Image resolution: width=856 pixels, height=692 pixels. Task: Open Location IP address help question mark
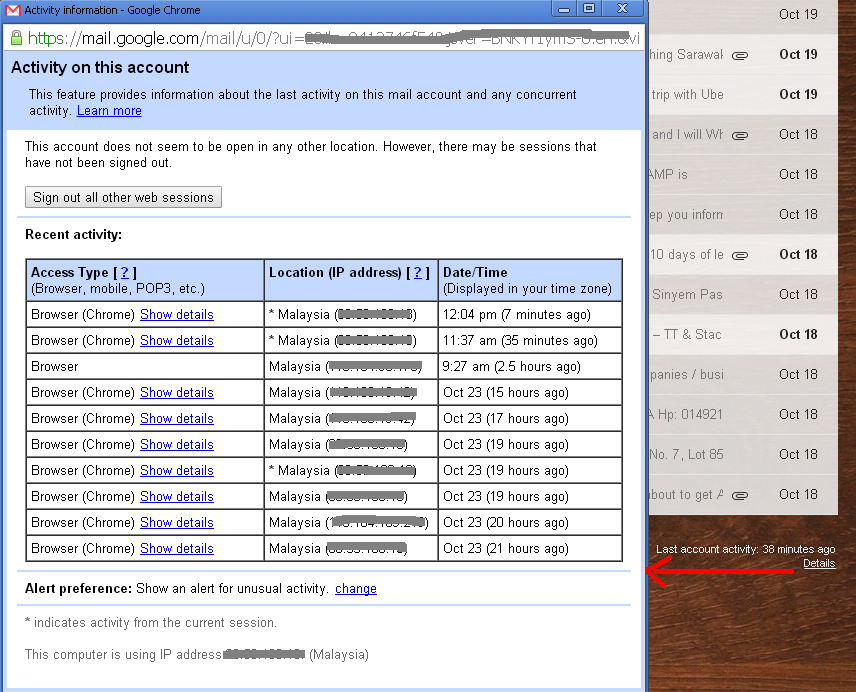pyautogui.click(x=418, y=272)
